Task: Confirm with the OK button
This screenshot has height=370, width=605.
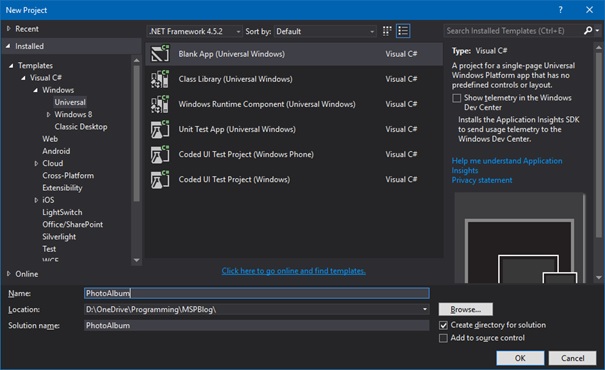Action: tap(520, 358)
